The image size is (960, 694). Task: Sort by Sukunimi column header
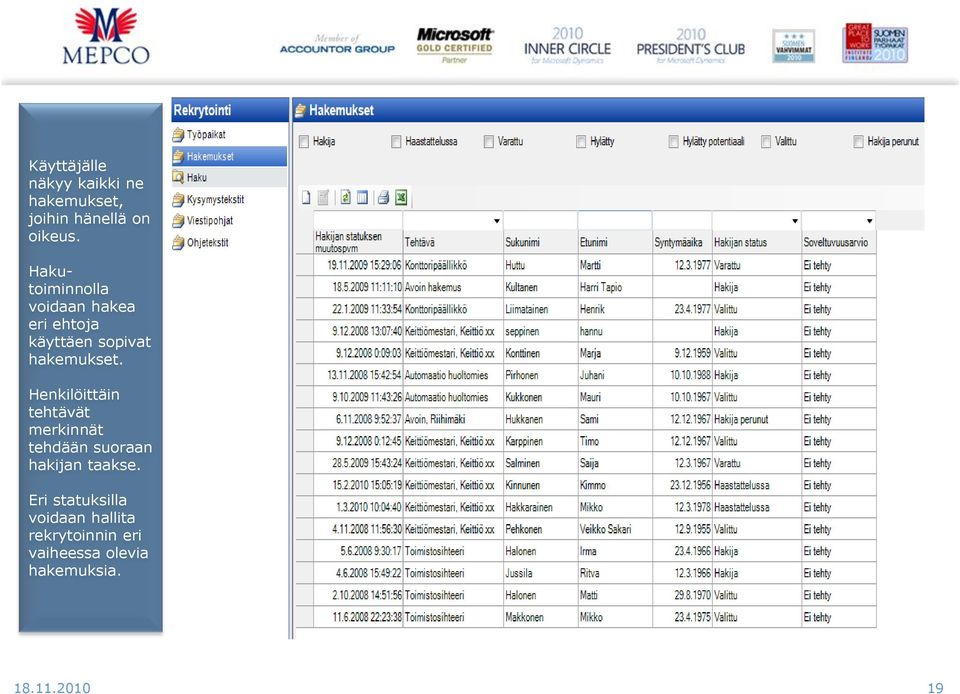541,242
